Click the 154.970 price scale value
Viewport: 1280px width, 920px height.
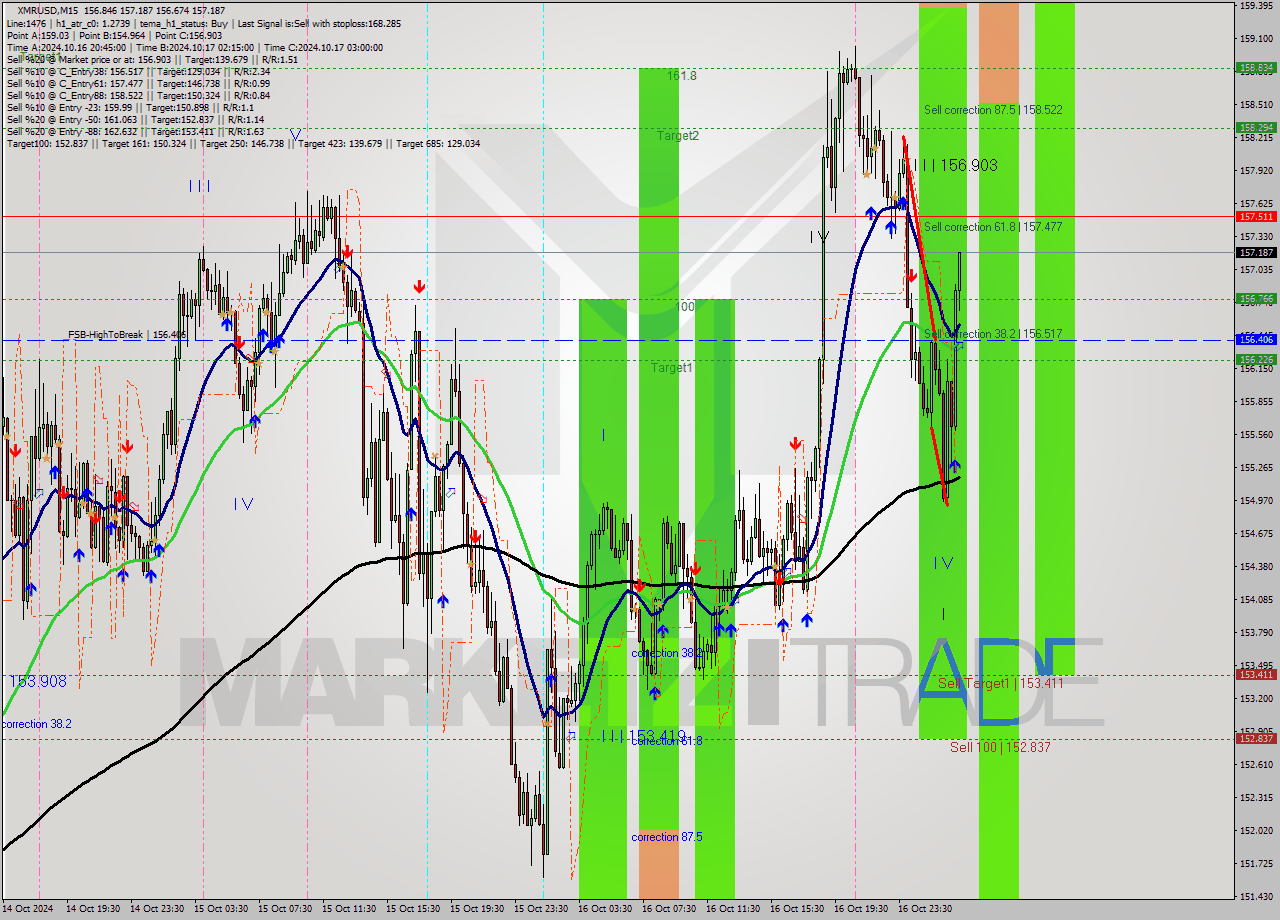pos(1255,500)
